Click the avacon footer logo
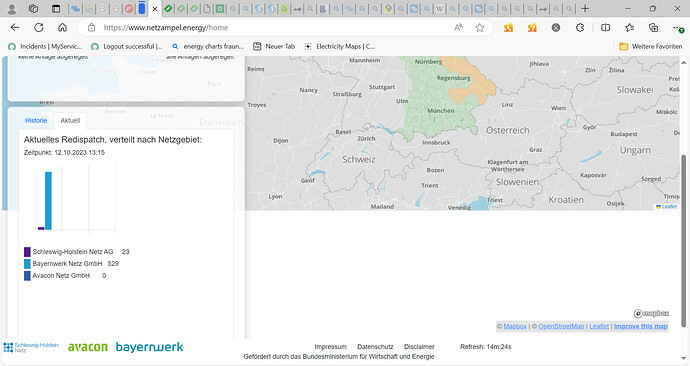690x366 pixels. 88,347
